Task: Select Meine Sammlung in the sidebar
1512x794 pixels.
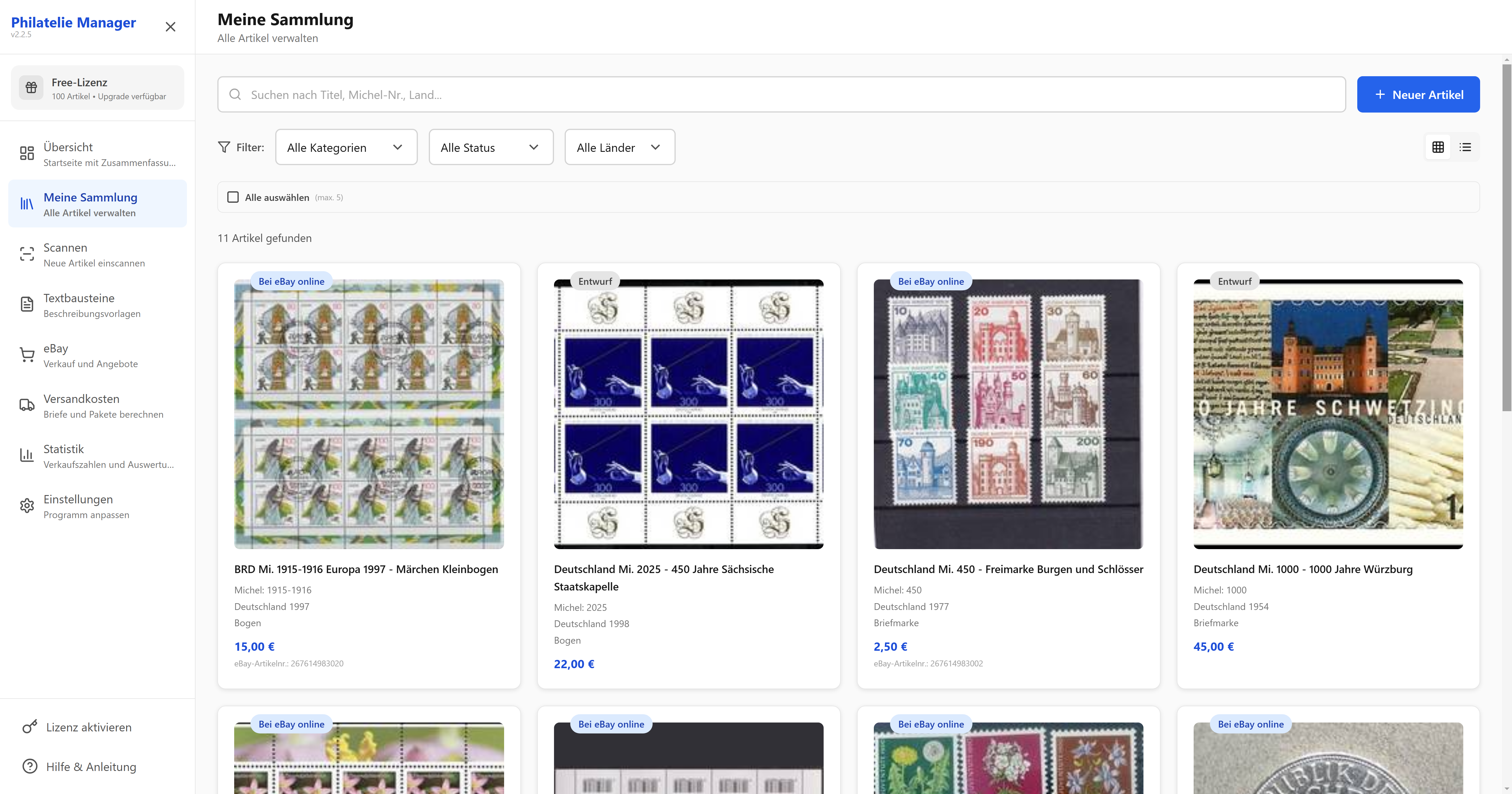Action: pyautogui.click(x=97, y=204)
